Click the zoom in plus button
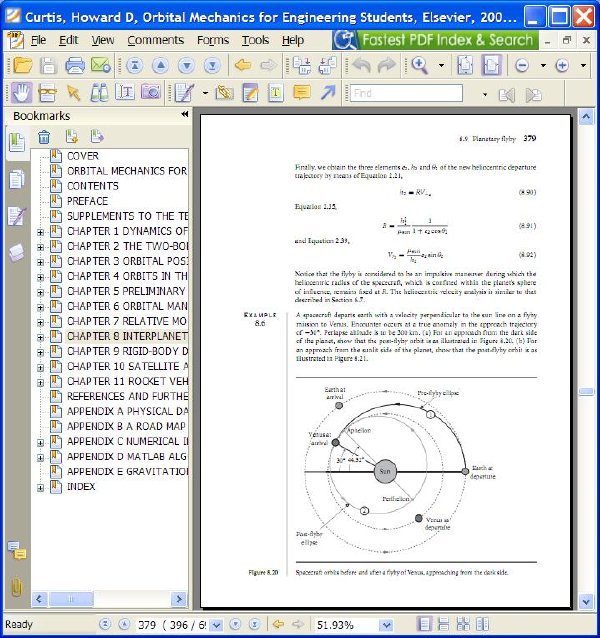 (562, 66)
